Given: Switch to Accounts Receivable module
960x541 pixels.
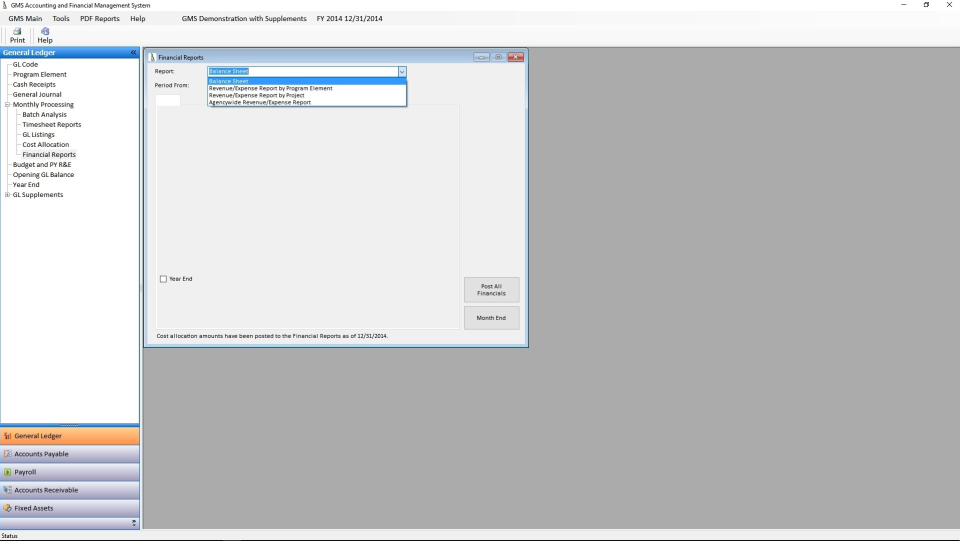Looking at the screenshot, I should tap(70, 490).
